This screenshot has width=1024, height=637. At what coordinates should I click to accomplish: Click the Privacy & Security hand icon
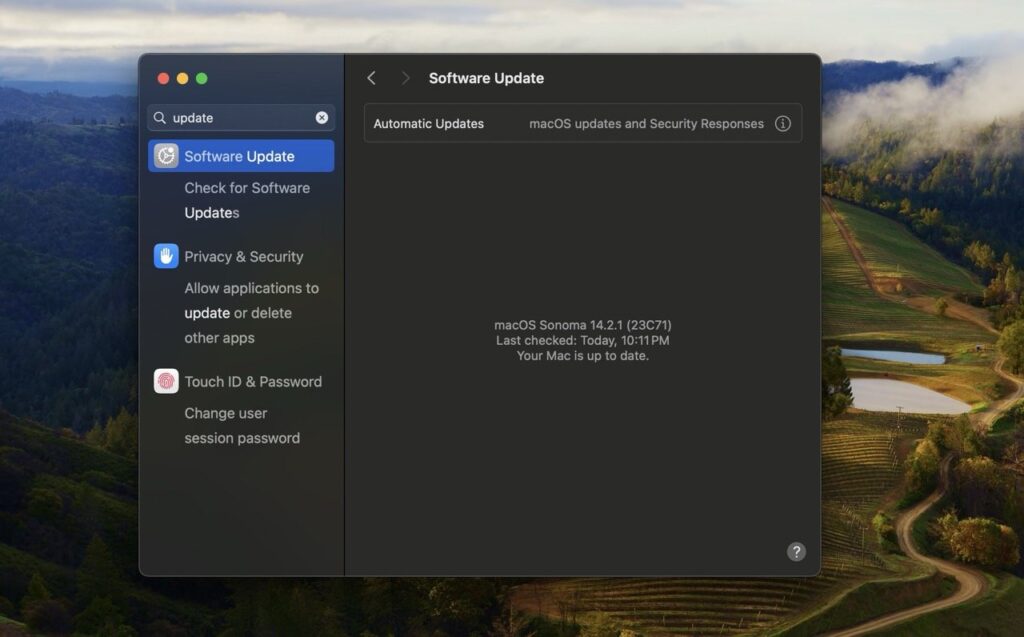[x=166, y=256]
